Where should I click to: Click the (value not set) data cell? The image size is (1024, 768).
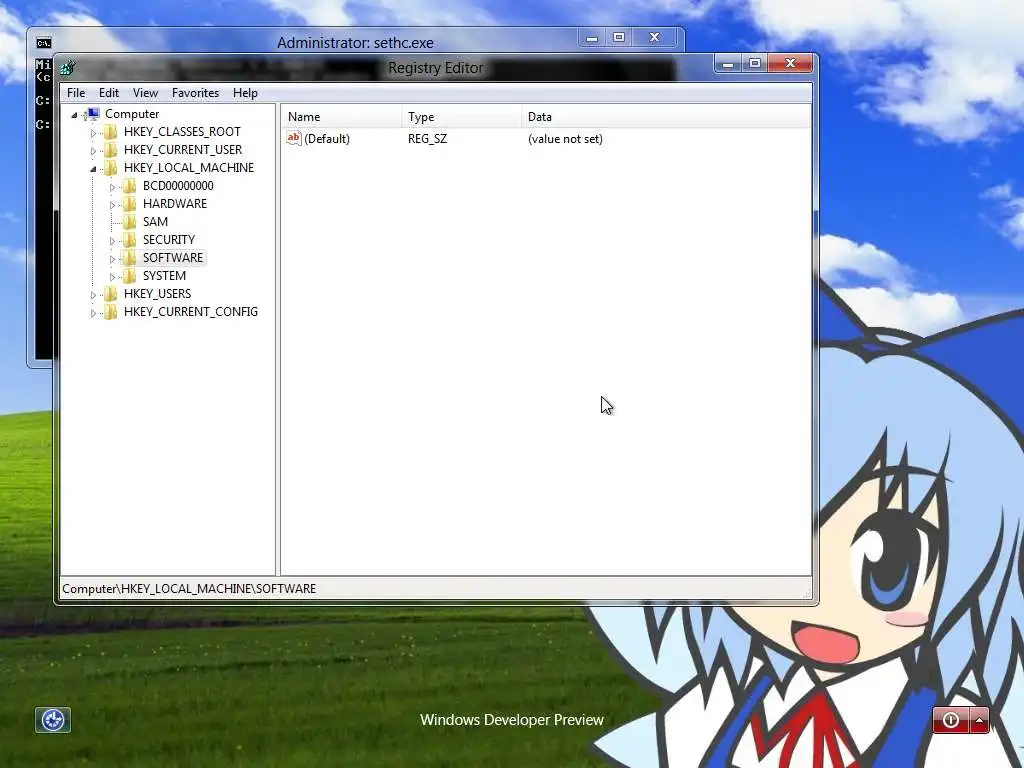coord(566,138)
